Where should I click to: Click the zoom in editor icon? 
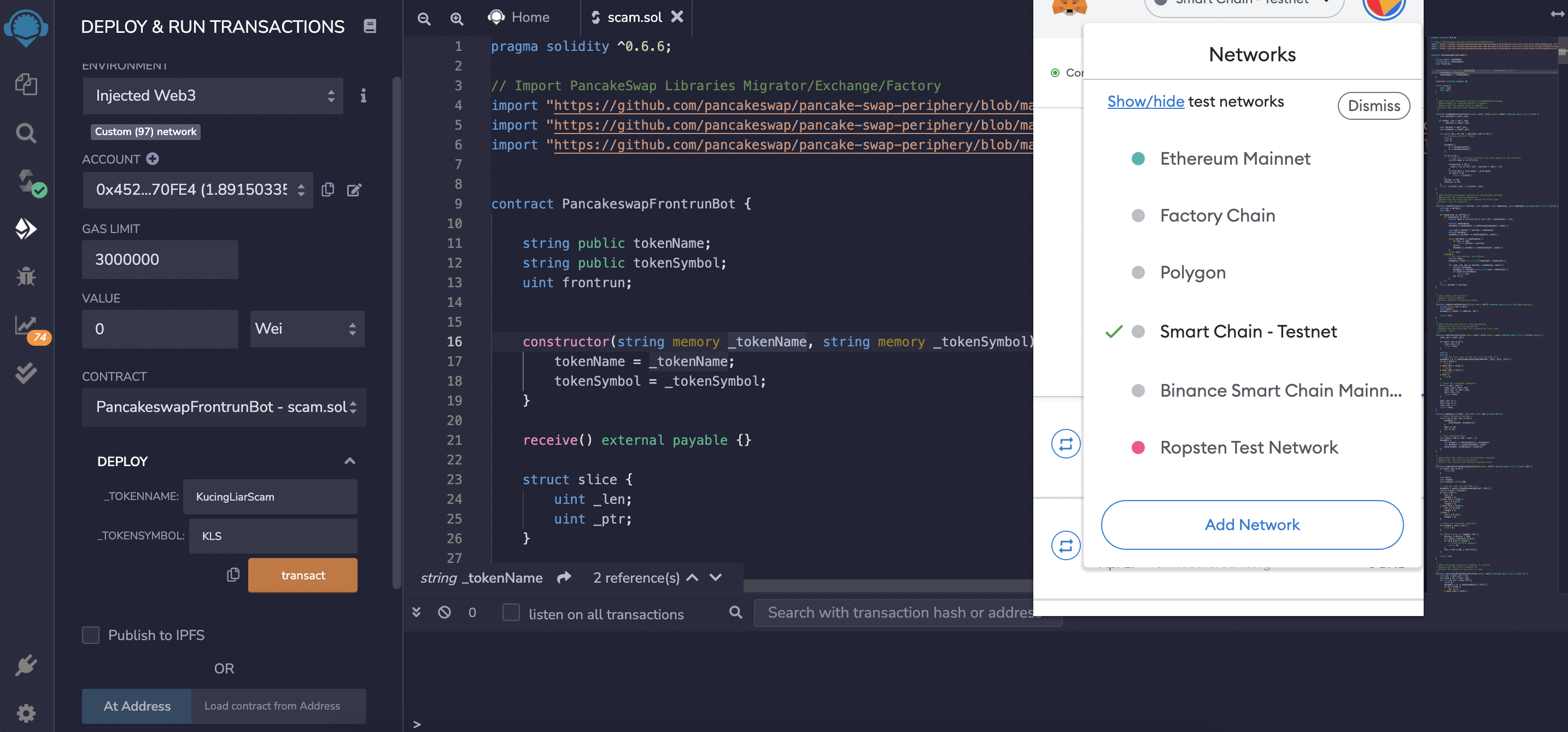457,18
